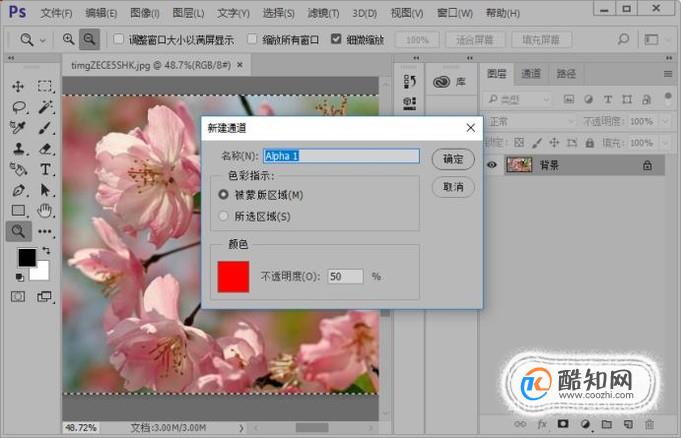Screen dimensions: 681x438
Task: Create a new layer group
Action: click(x=607, y=424)
